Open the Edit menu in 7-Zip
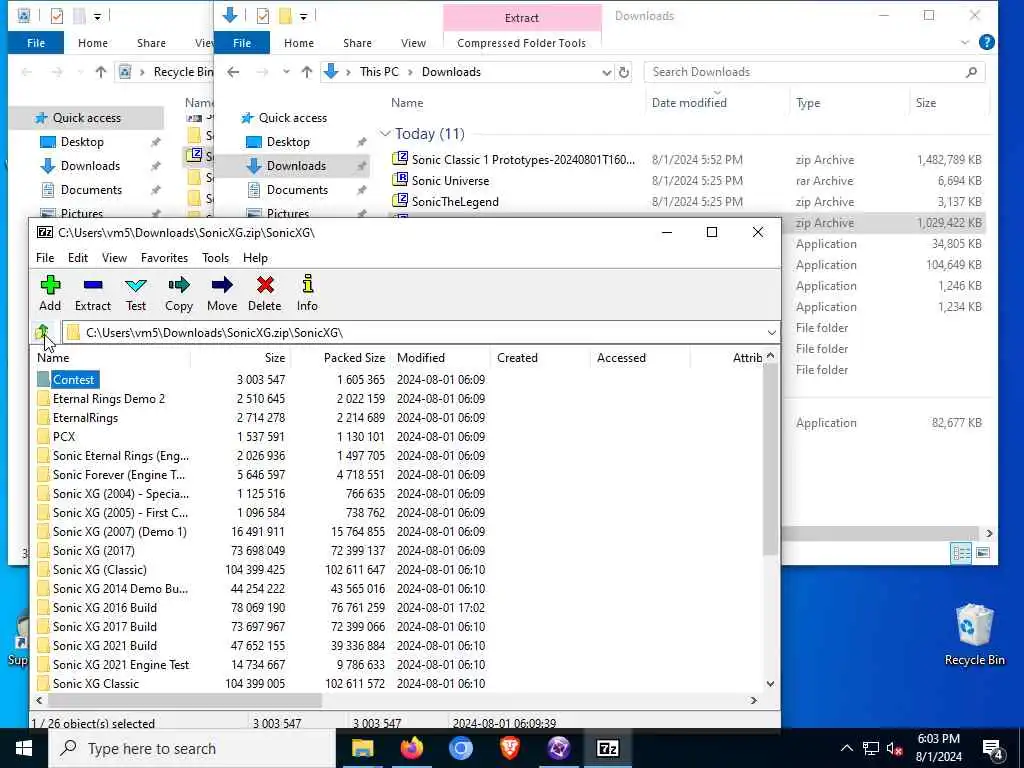The width and height of the screenshot is (1024, 768). click(x=78, y=257)
